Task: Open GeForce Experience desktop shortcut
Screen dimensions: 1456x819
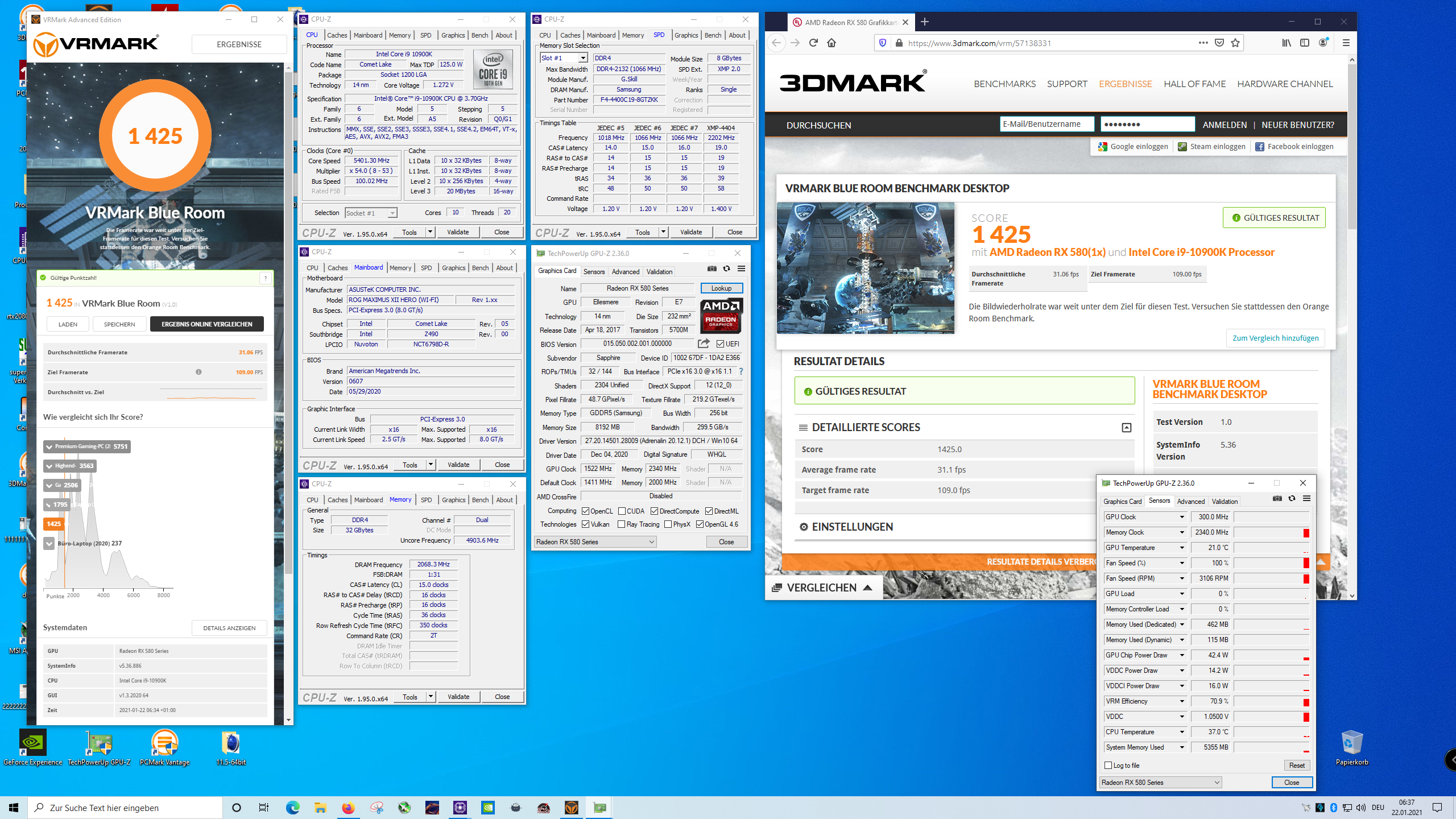Action: pyautogui.click(x=33, y=748)
